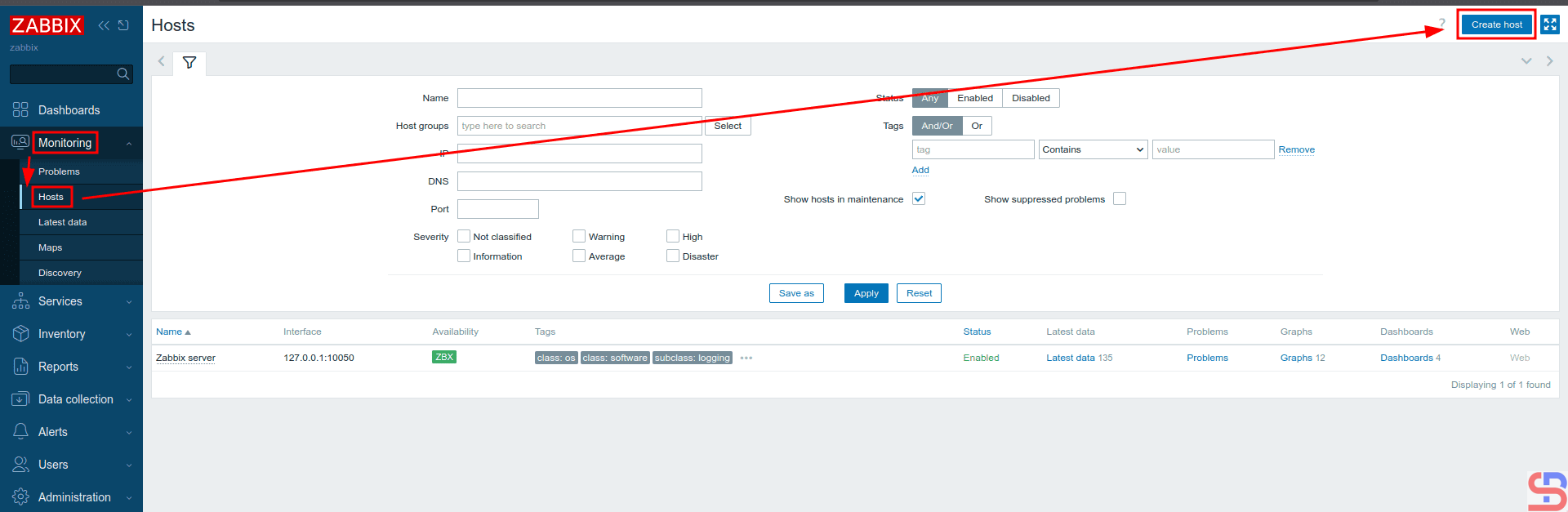Click the Create host button
Viewport: 1568px width, 512px height.
tap(1496, 24)
